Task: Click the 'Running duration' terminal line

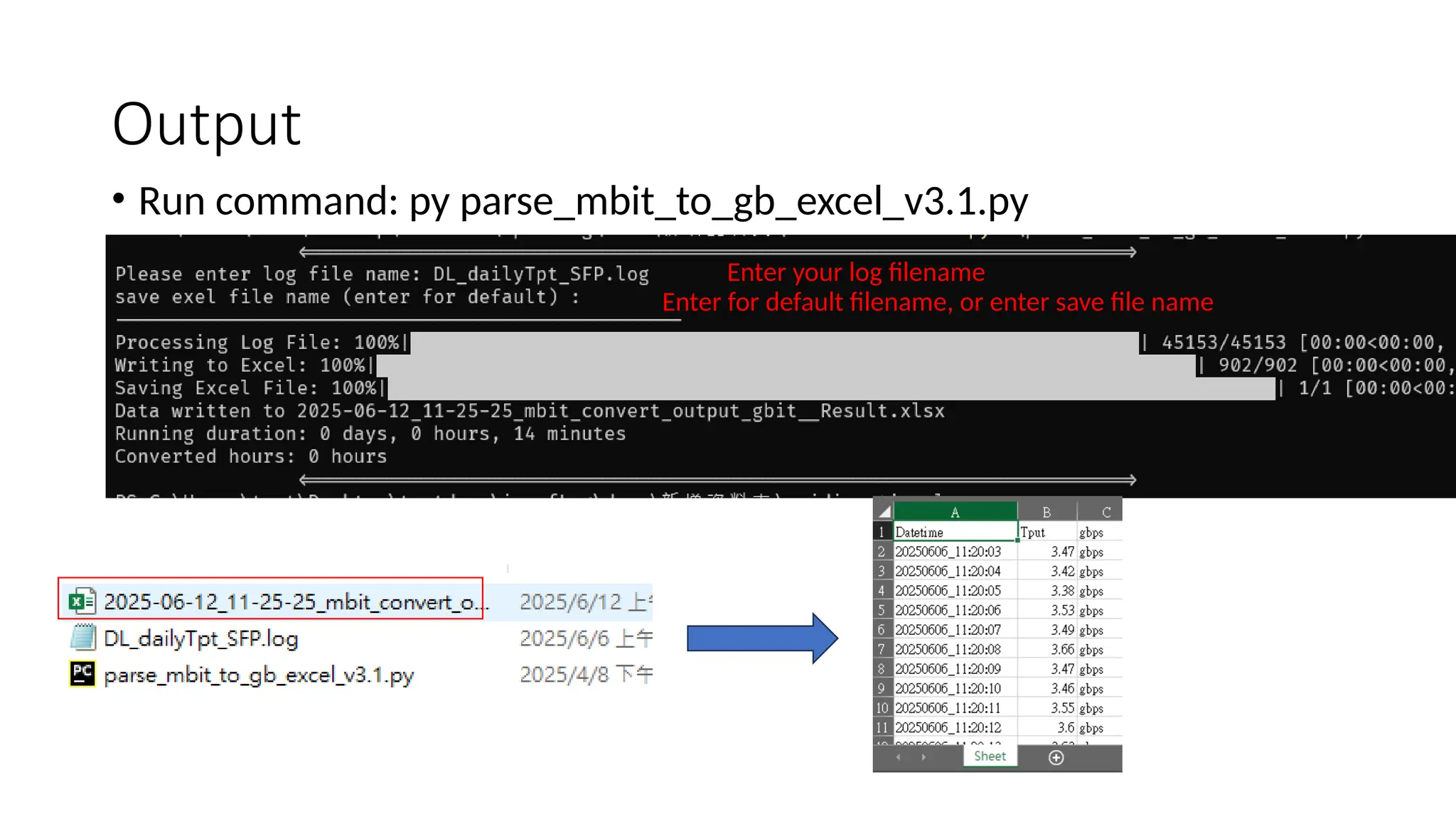Action: (x=370, y=434)
